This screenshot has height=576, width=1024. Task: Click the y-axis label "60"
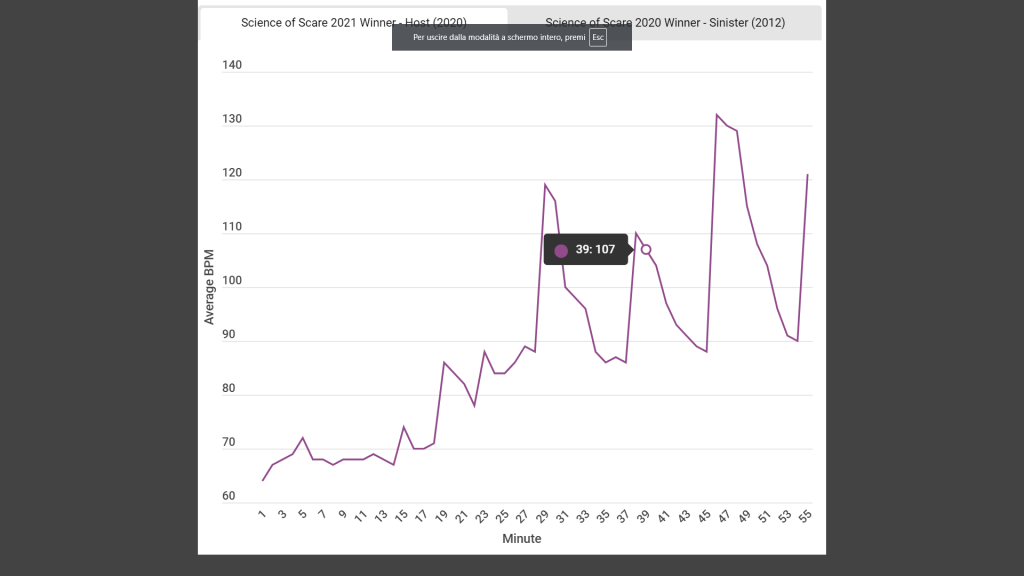(x=229, y=496)
